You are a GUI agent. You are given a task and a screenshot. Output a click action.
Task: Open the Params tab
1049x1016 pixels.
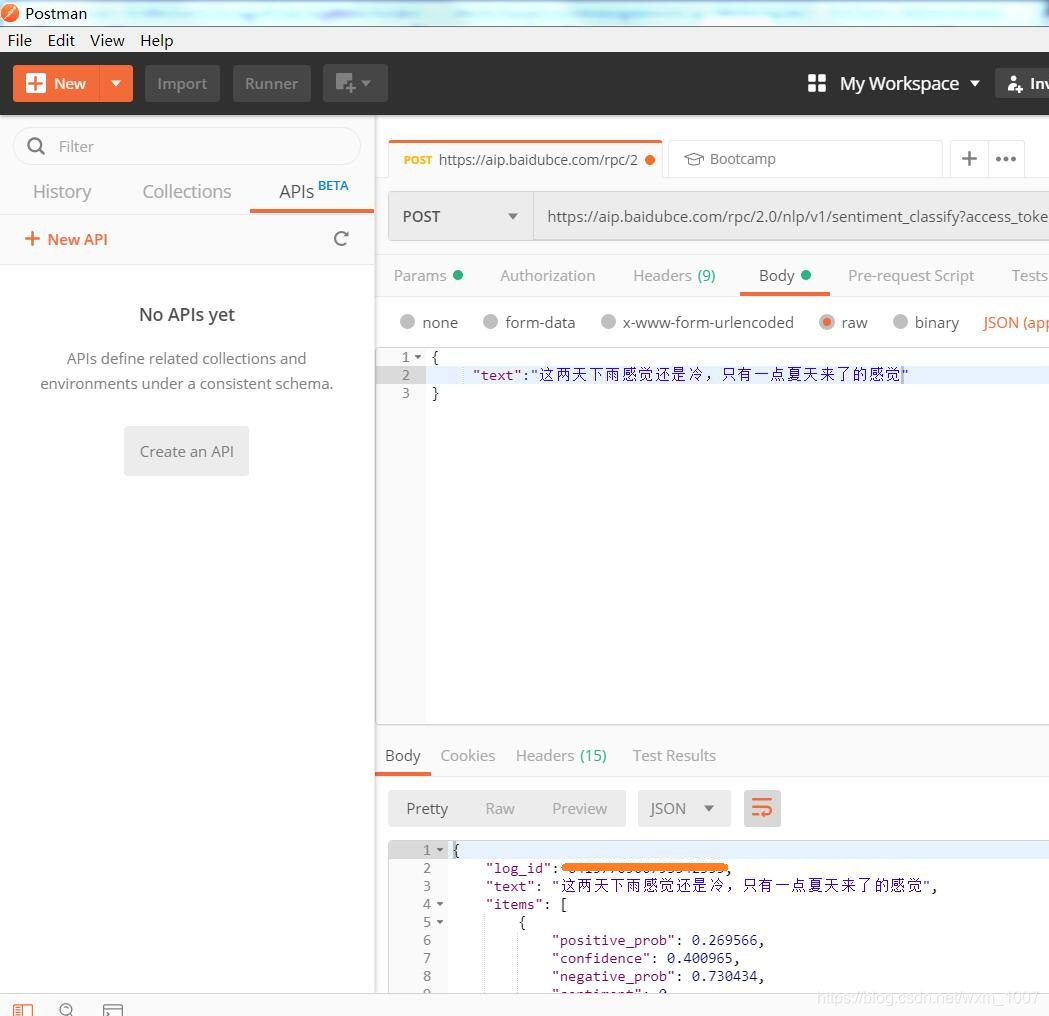(x=428, y=276)
